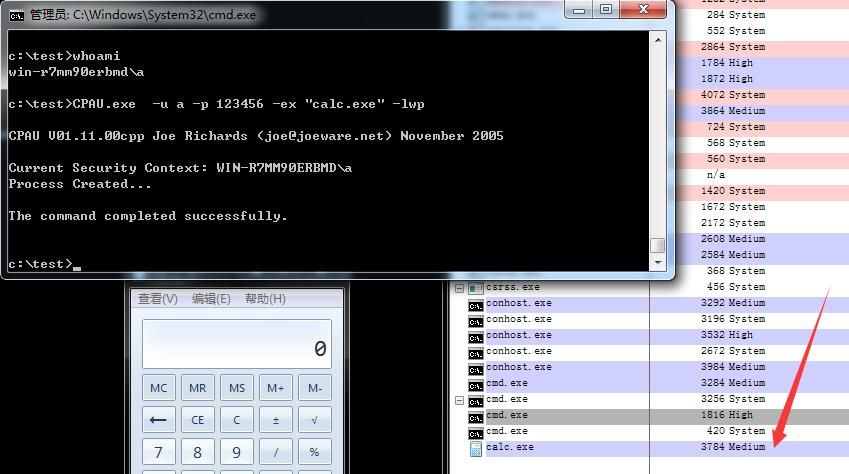This screenshot has width=849, height=474.
Task: Open the 帮助(H) menu in calculator
Action: pyautogui.click(x=265, y=298)
